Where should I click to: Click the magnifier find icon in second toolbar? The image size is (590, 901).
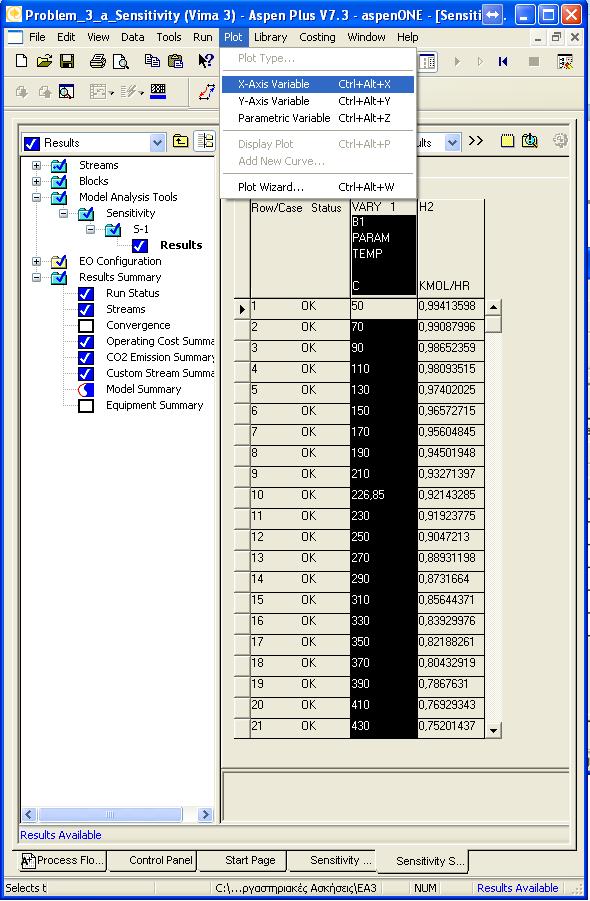(67, 91)
